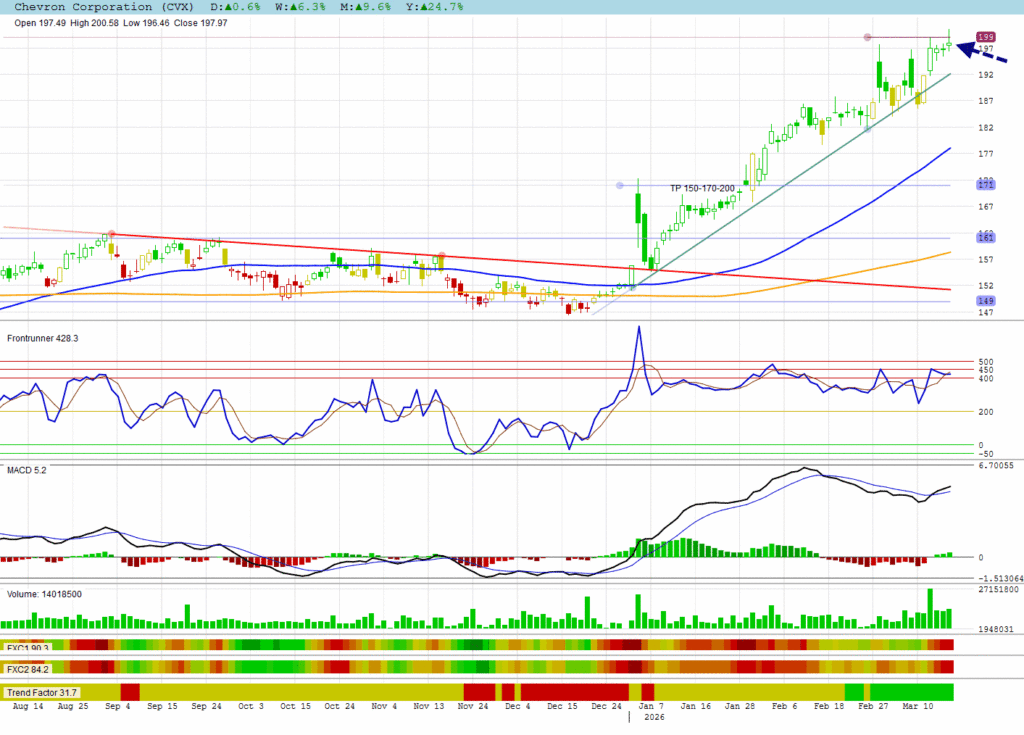Select red circle anchor on descending trendline start
This screenshot has width=1024, height=735.
[x=111, y=234]
